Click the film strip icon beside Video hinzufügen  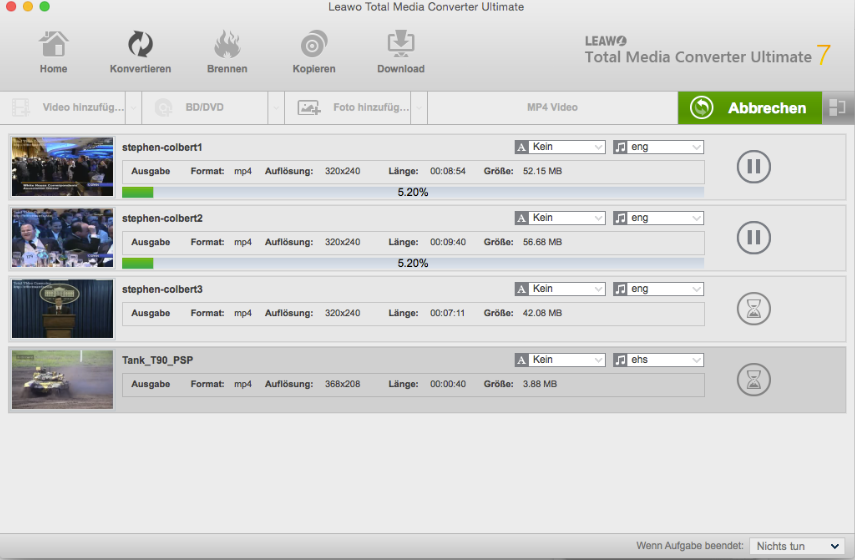(21, 107)
